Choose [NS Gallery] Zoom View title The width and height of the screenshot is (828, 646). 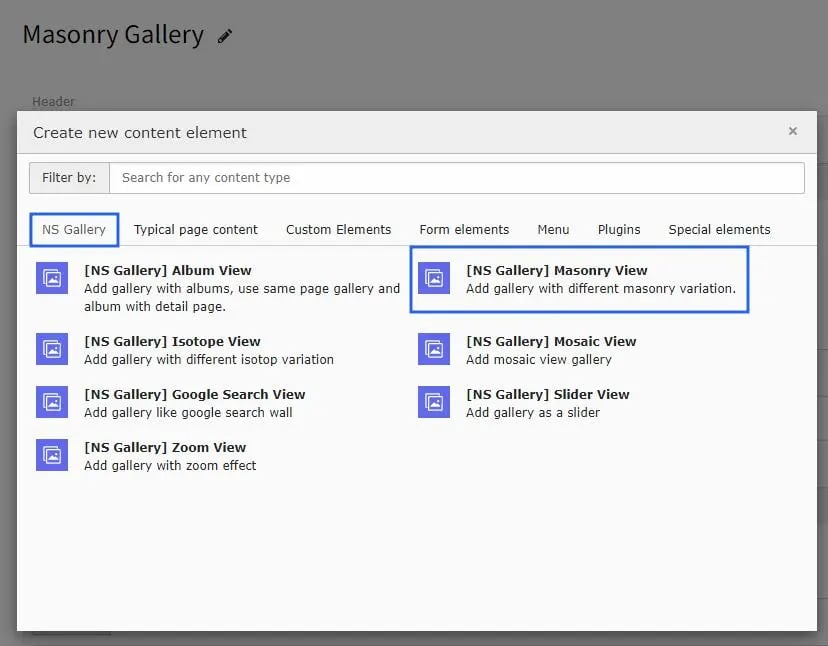pos(165,447)
